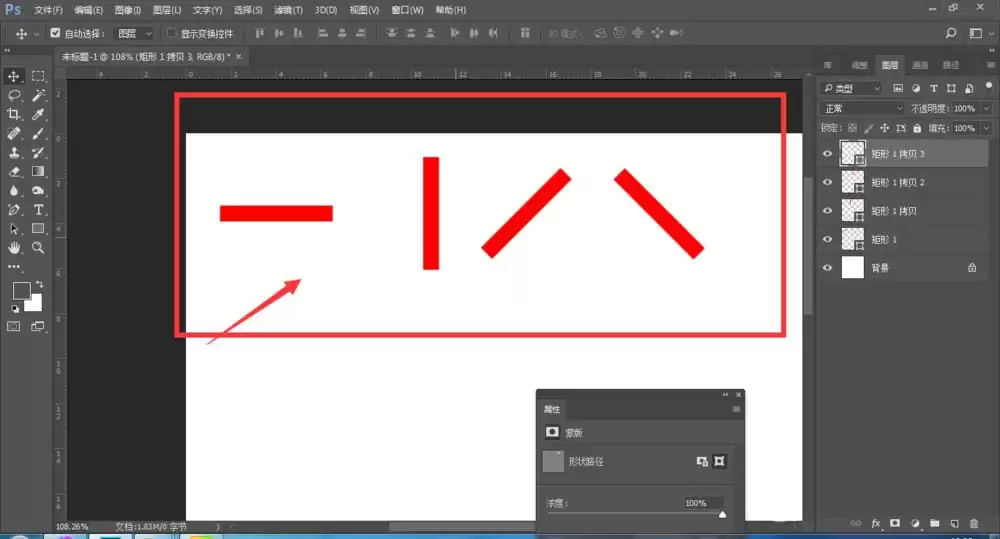Viewport: 1000px width, 539px height.
Task: Open the 滤镜(T) menu
Action: [x=288, y=10]
